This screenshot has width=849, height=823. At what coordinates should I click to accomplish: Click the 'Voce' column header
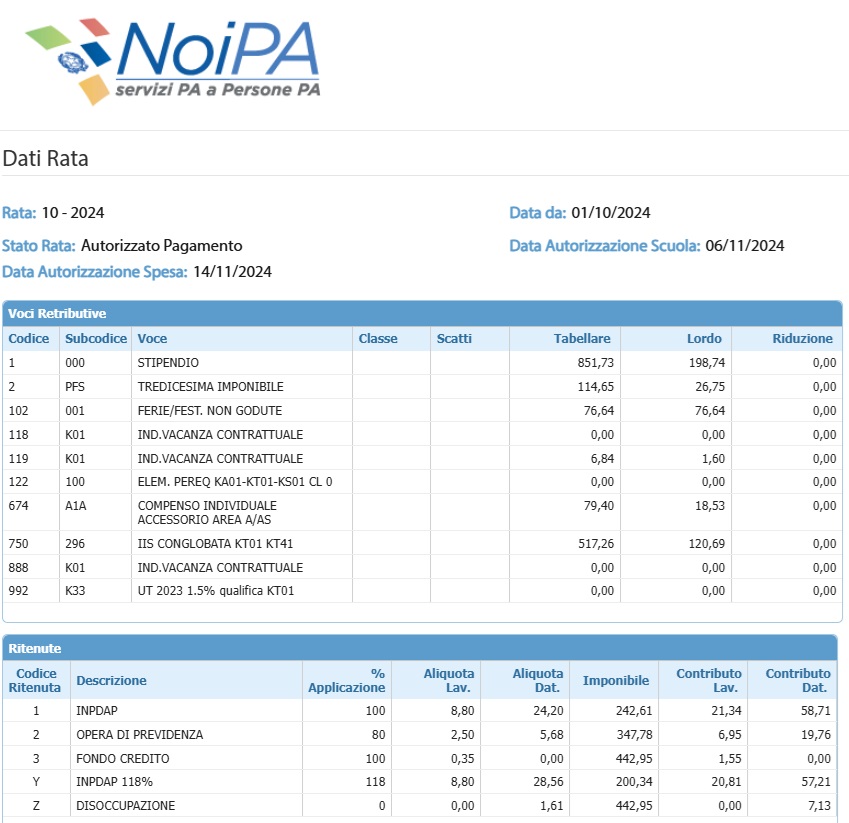tap(152, 338)
